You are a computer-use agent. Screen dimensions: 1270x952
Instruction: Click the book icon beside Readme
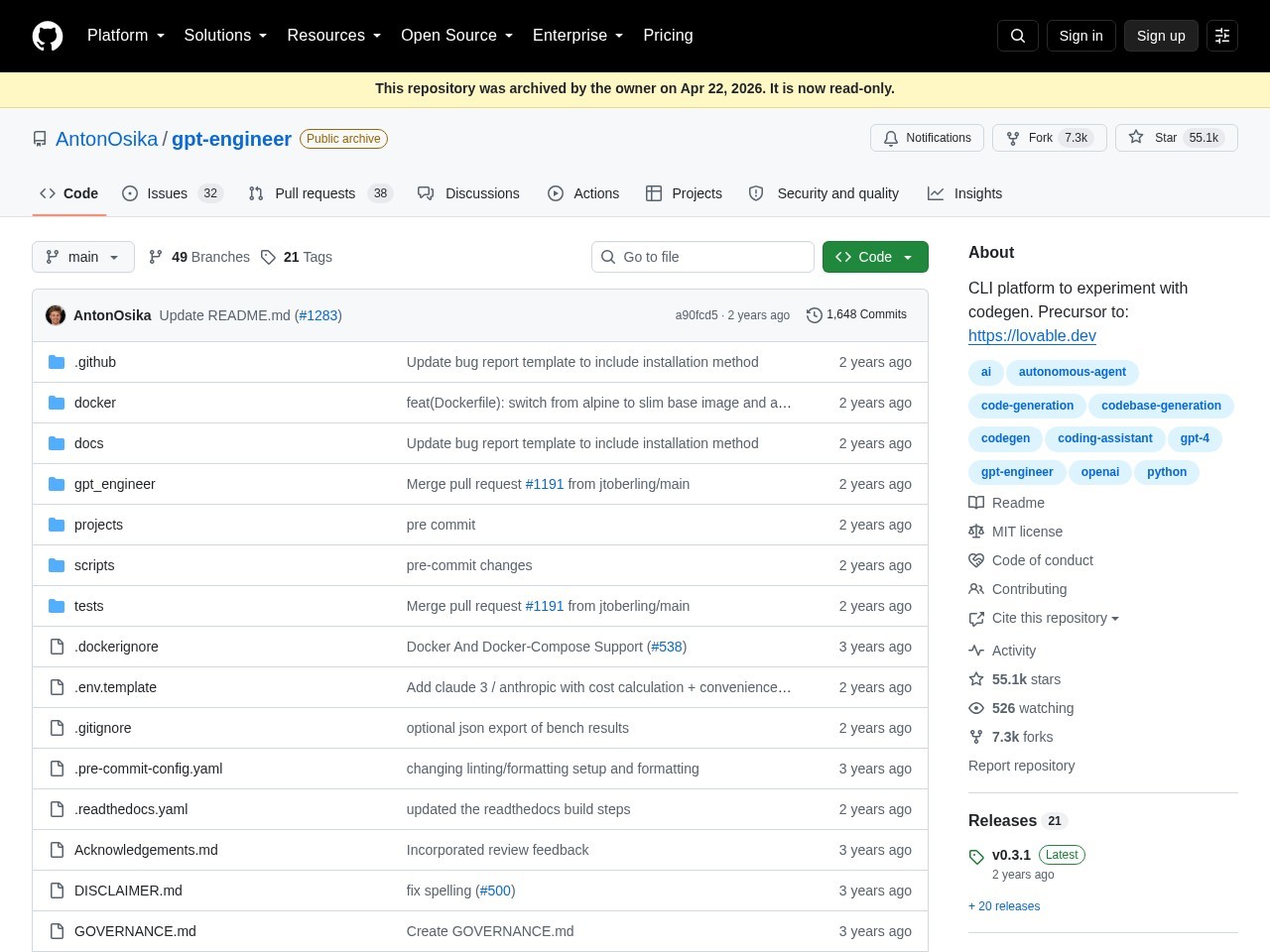976,503
